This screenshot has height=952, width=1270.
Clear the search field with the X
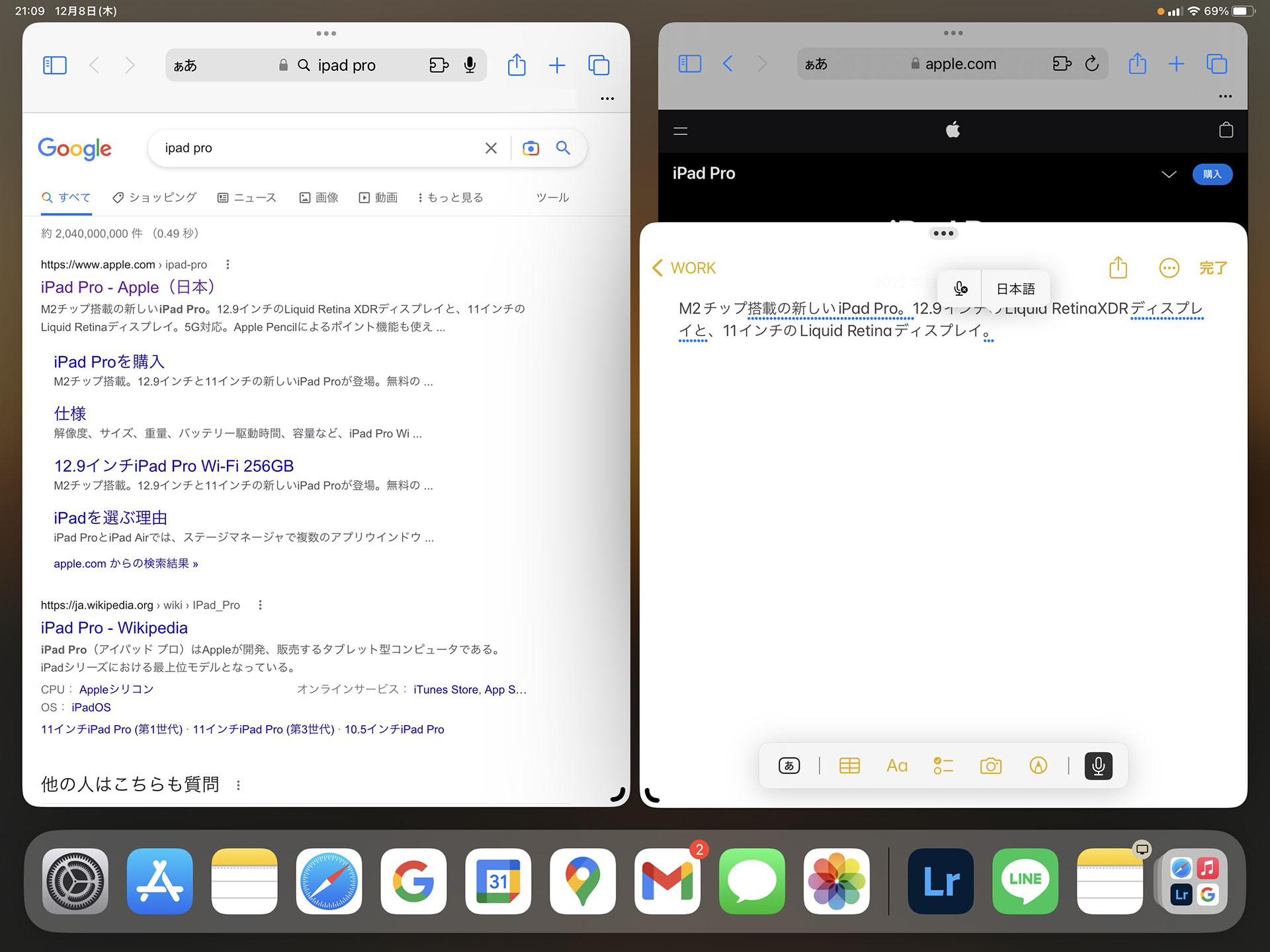click(x=491, y=148)
